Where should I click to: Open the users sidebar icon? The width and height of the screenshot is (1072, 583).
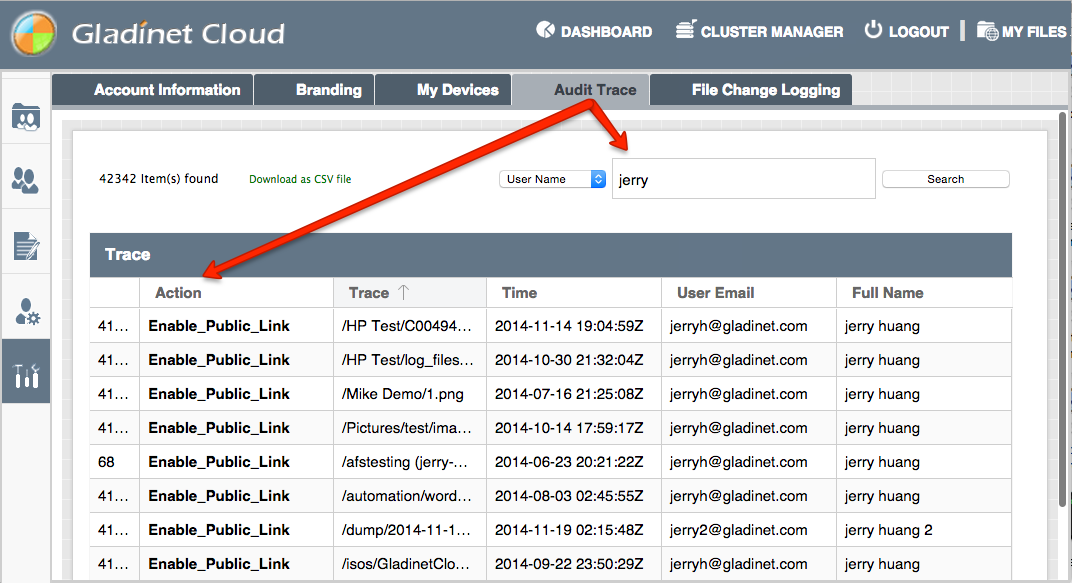coord(26,180)
